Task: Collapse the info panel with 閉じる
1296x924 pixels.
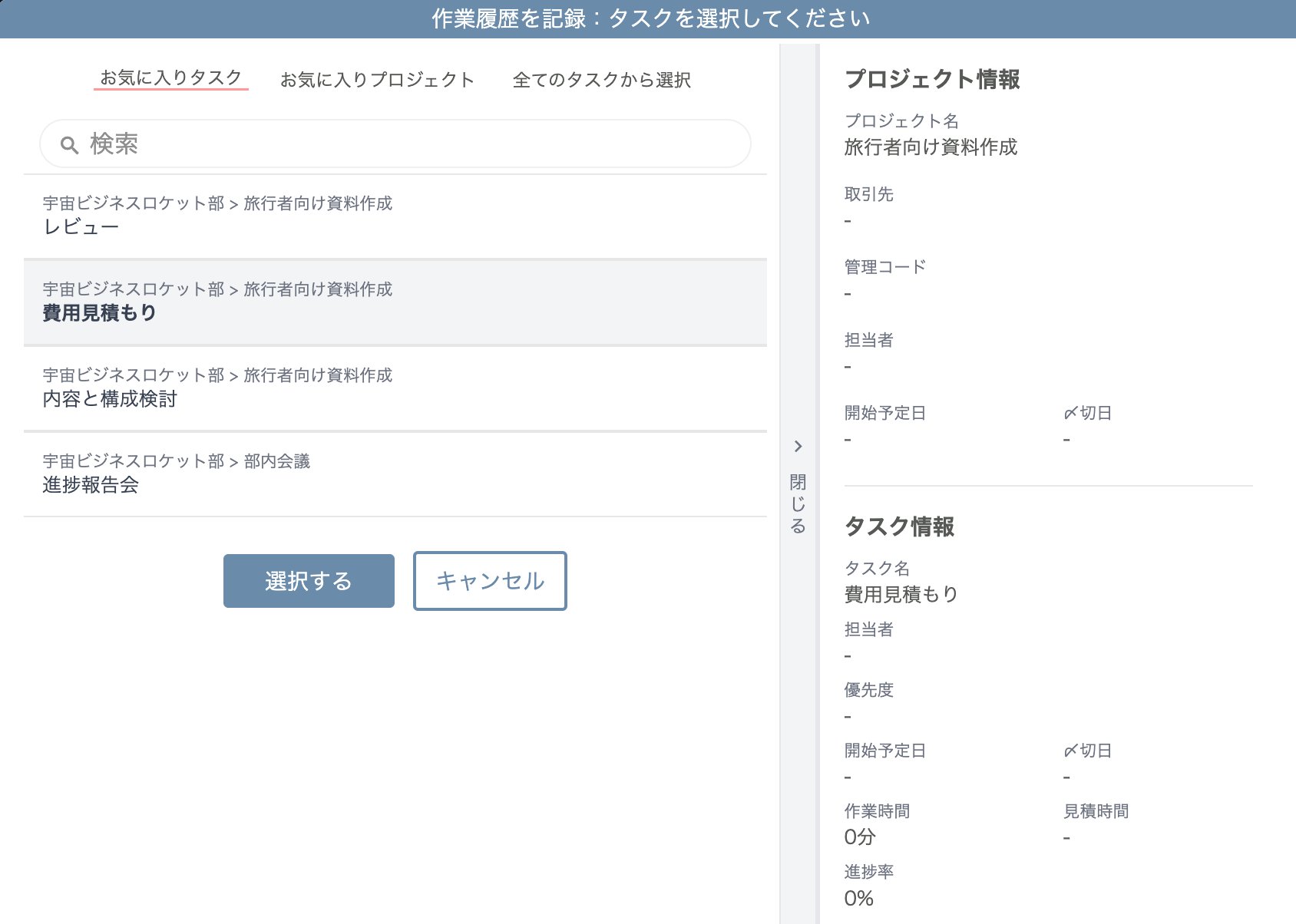Action: tap(798, 503)
